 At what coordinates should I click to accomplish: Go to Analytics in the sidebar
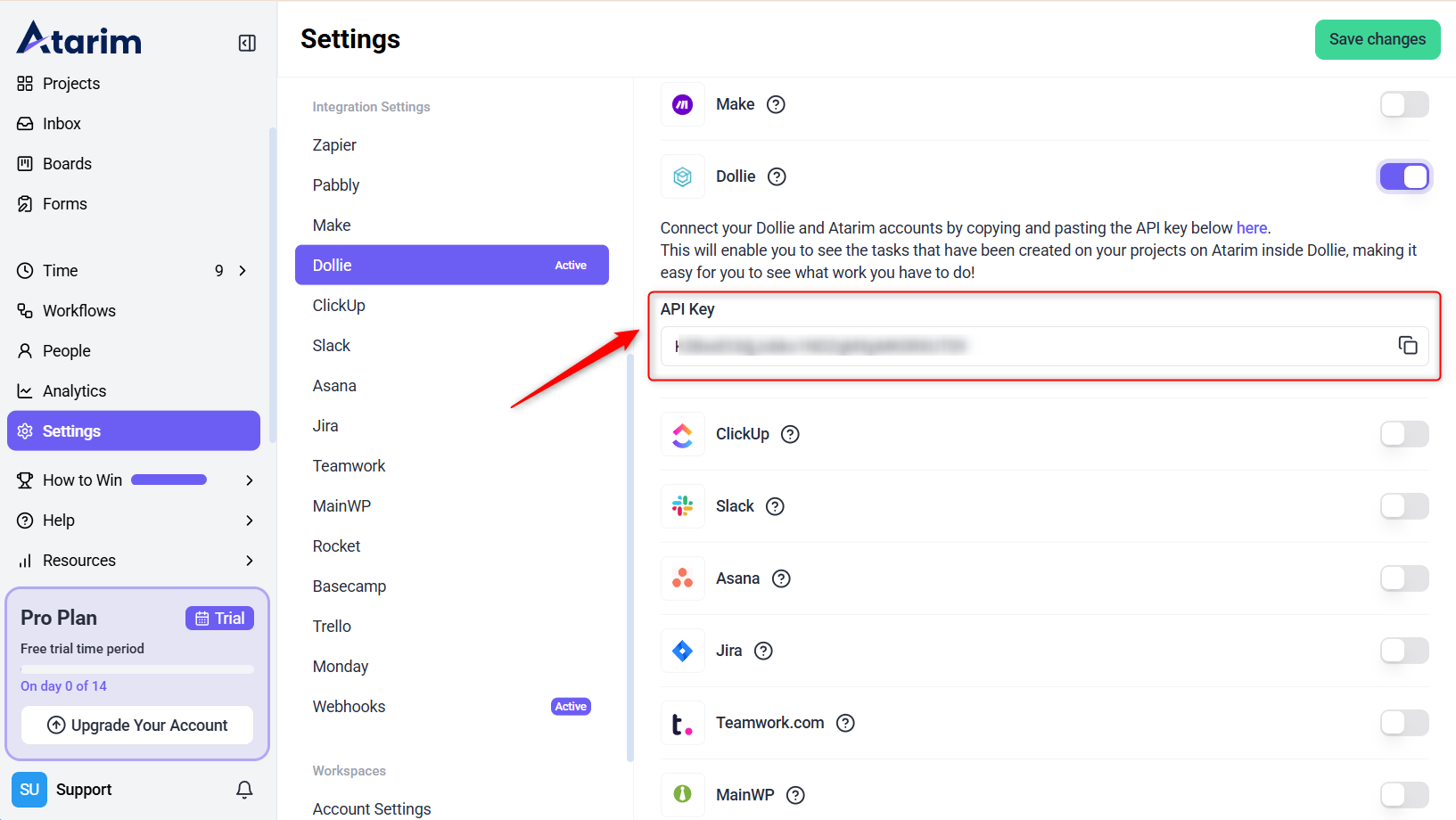click(74, 391)
